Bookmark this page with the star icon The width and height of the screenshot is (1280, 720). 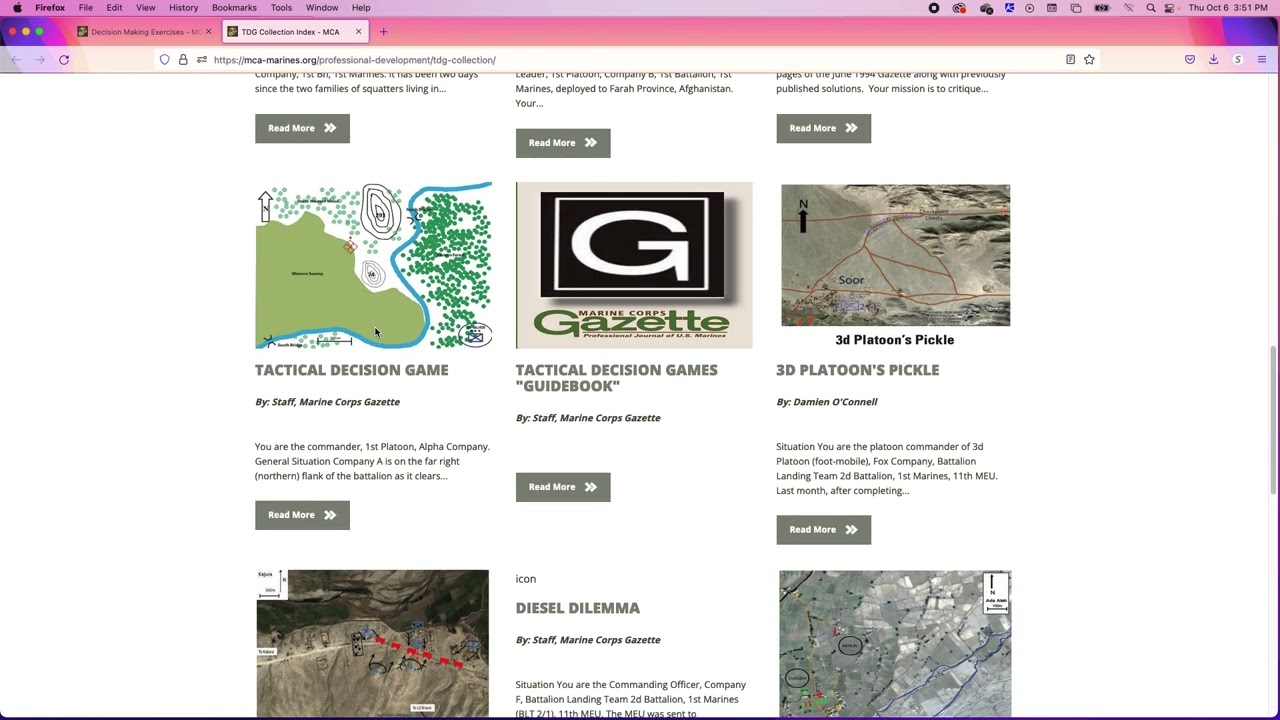(1089, 60)
